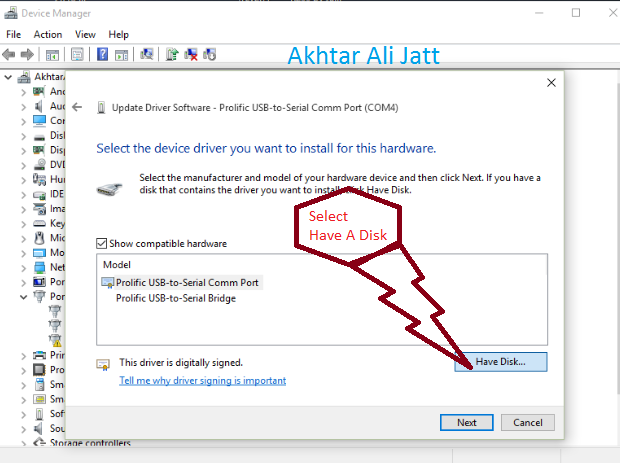This screenshot has height=463, width=620.
Task: Click the Print queues icon in tree
Action: [x=39, y=355]
